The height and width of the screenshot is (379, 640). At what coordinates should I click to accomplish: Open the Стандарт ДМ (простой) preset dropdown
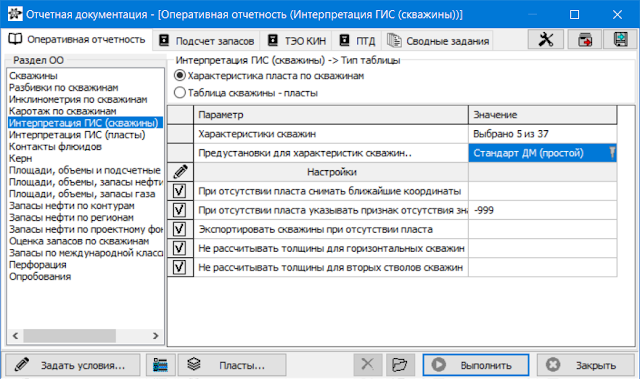(542, 153)
